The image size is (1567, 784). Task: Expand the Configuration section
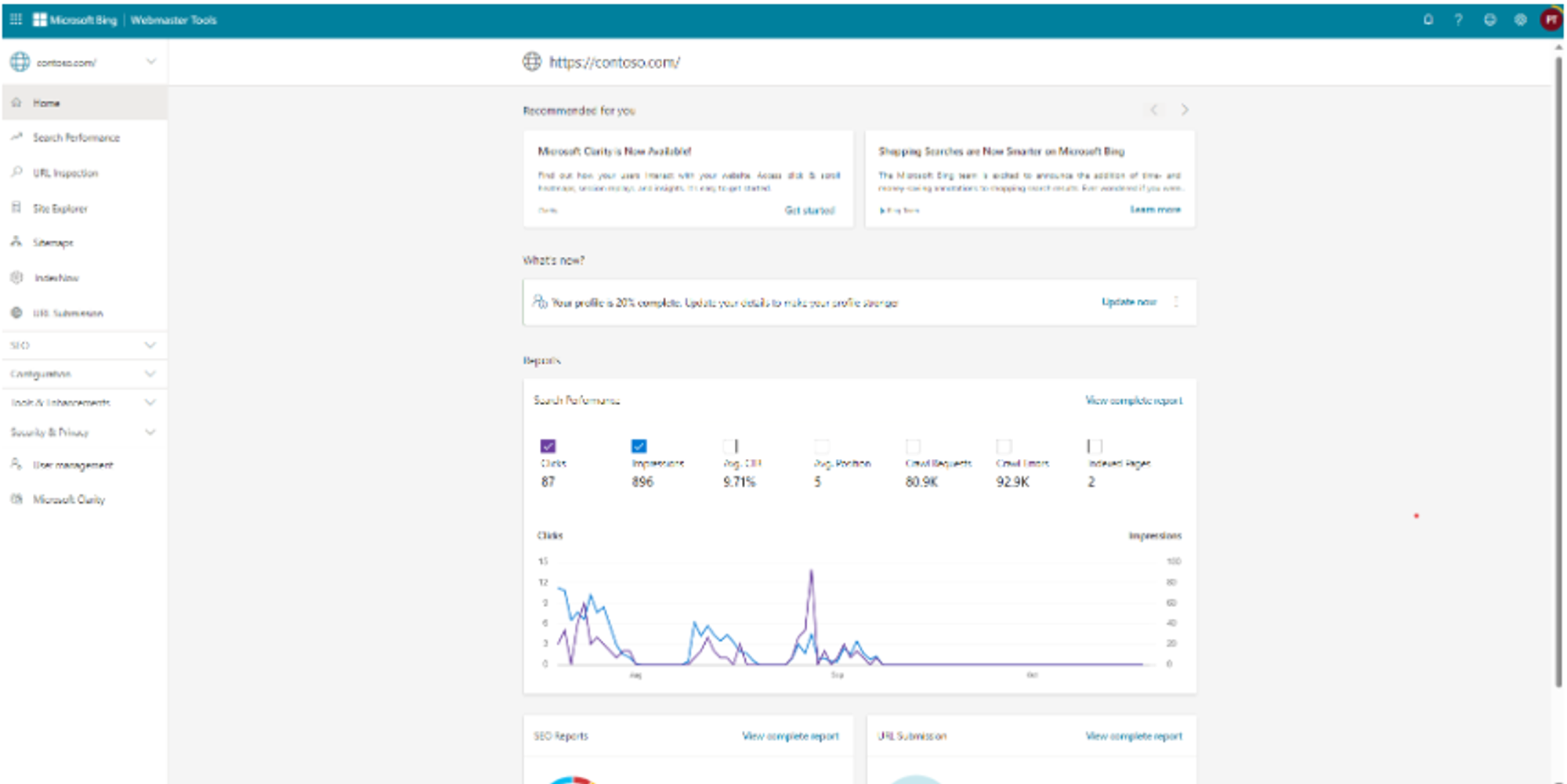coord(85,374)
